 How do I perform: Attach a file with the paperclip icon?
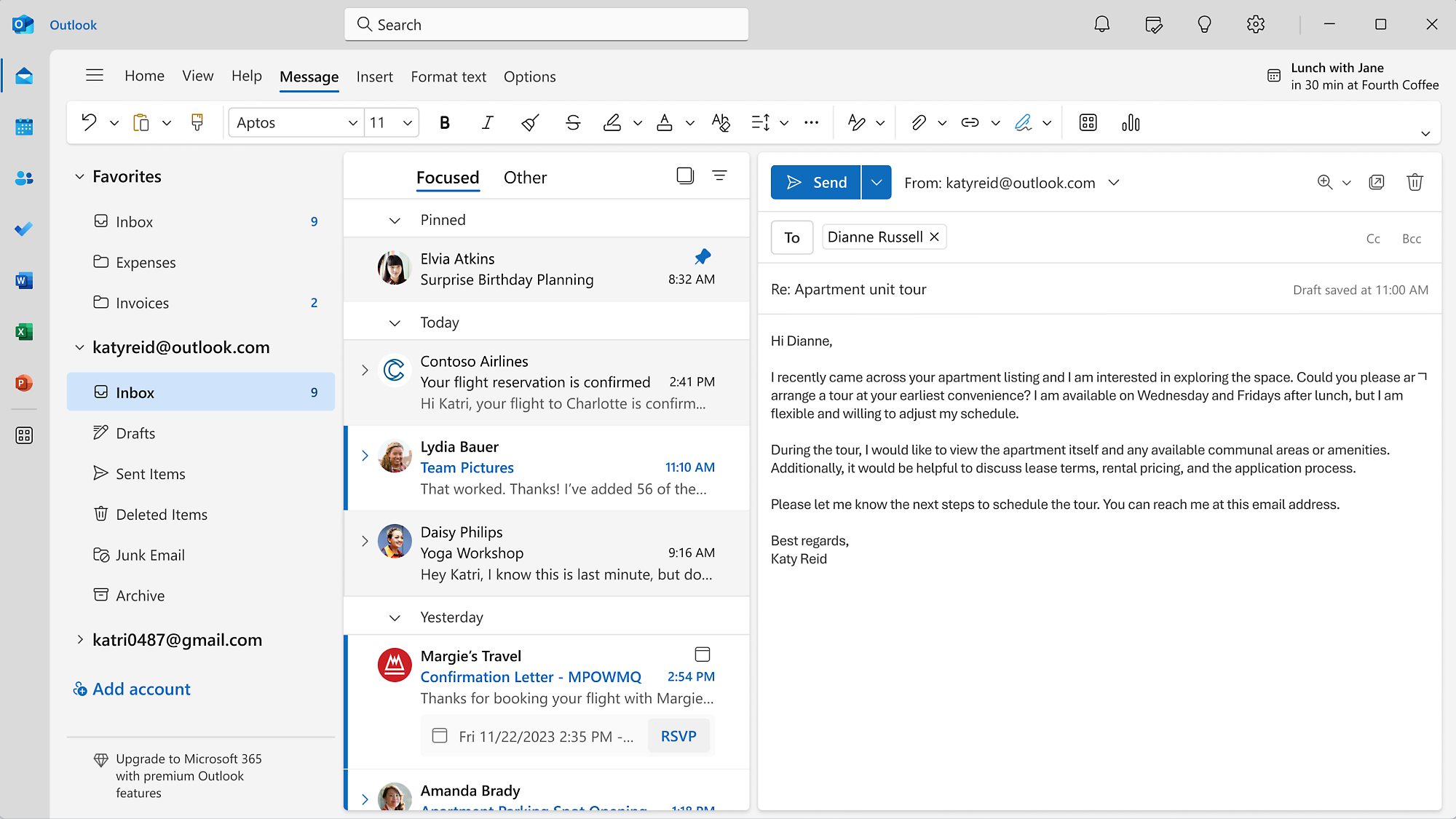tap(918, 122)
